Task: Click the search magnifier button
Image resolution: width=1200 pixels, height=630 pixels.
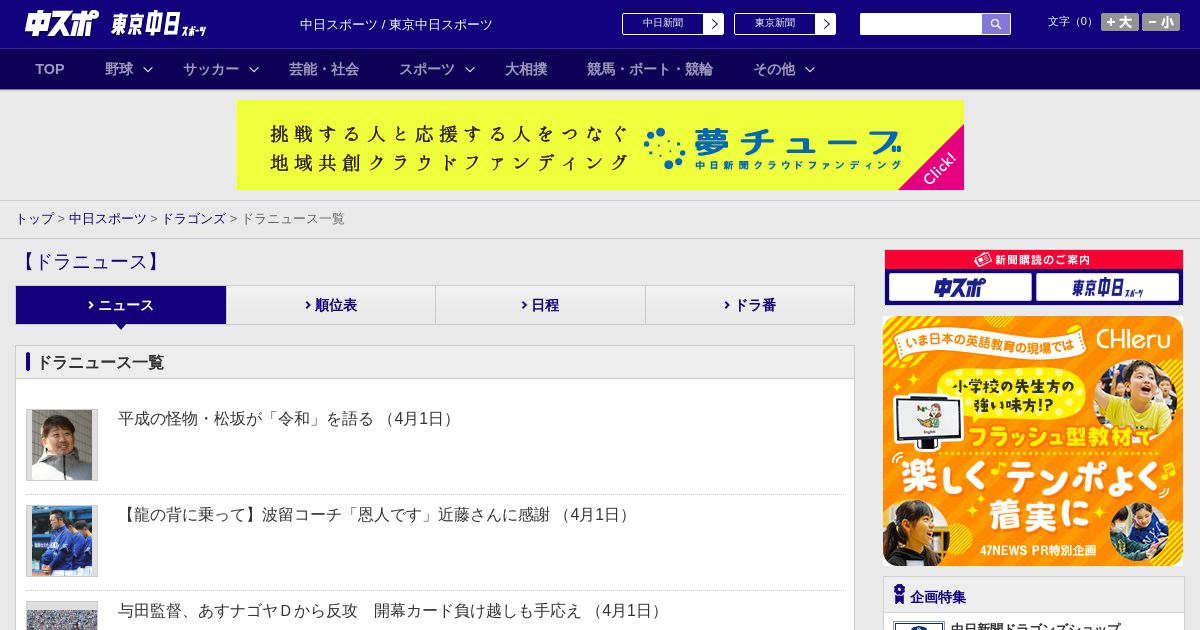Action: click(x=996, y=24)
